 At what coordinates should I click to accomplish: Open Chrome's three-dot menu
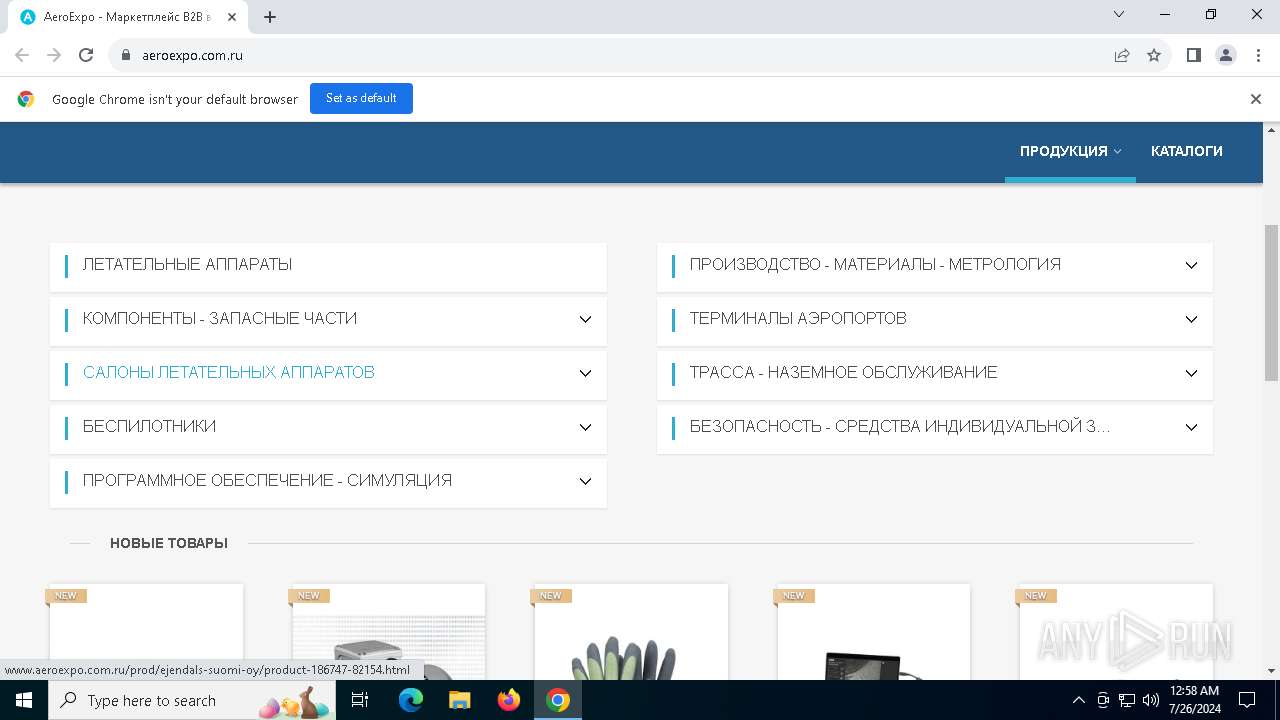pos(1257,55)
